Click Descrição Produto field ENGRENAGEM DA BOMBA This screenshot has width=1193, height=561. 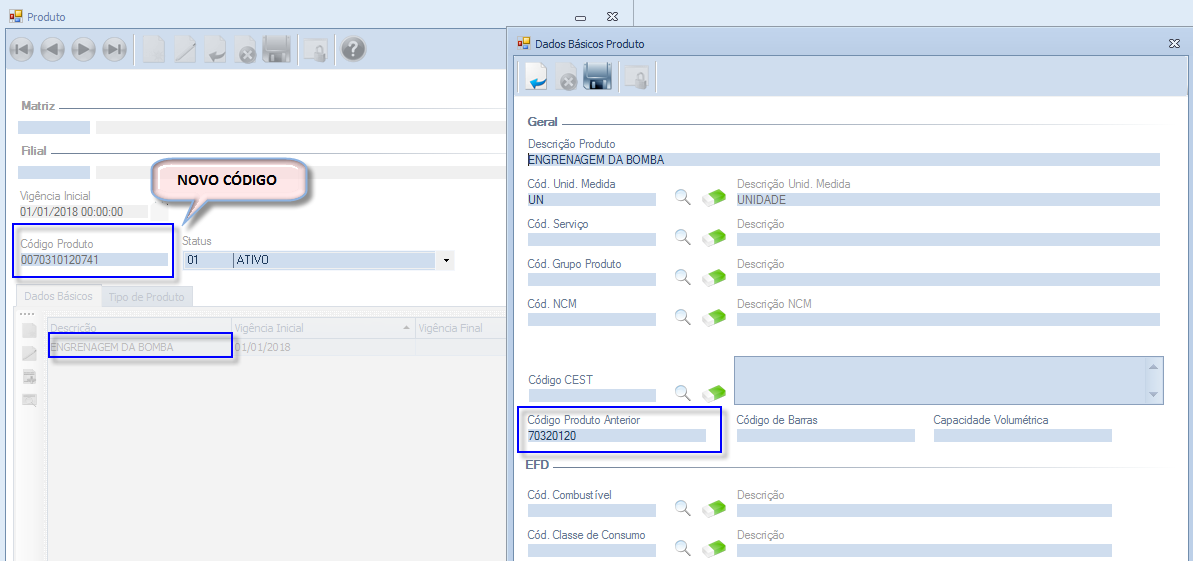pyautogui.click(x=843, y=159)
